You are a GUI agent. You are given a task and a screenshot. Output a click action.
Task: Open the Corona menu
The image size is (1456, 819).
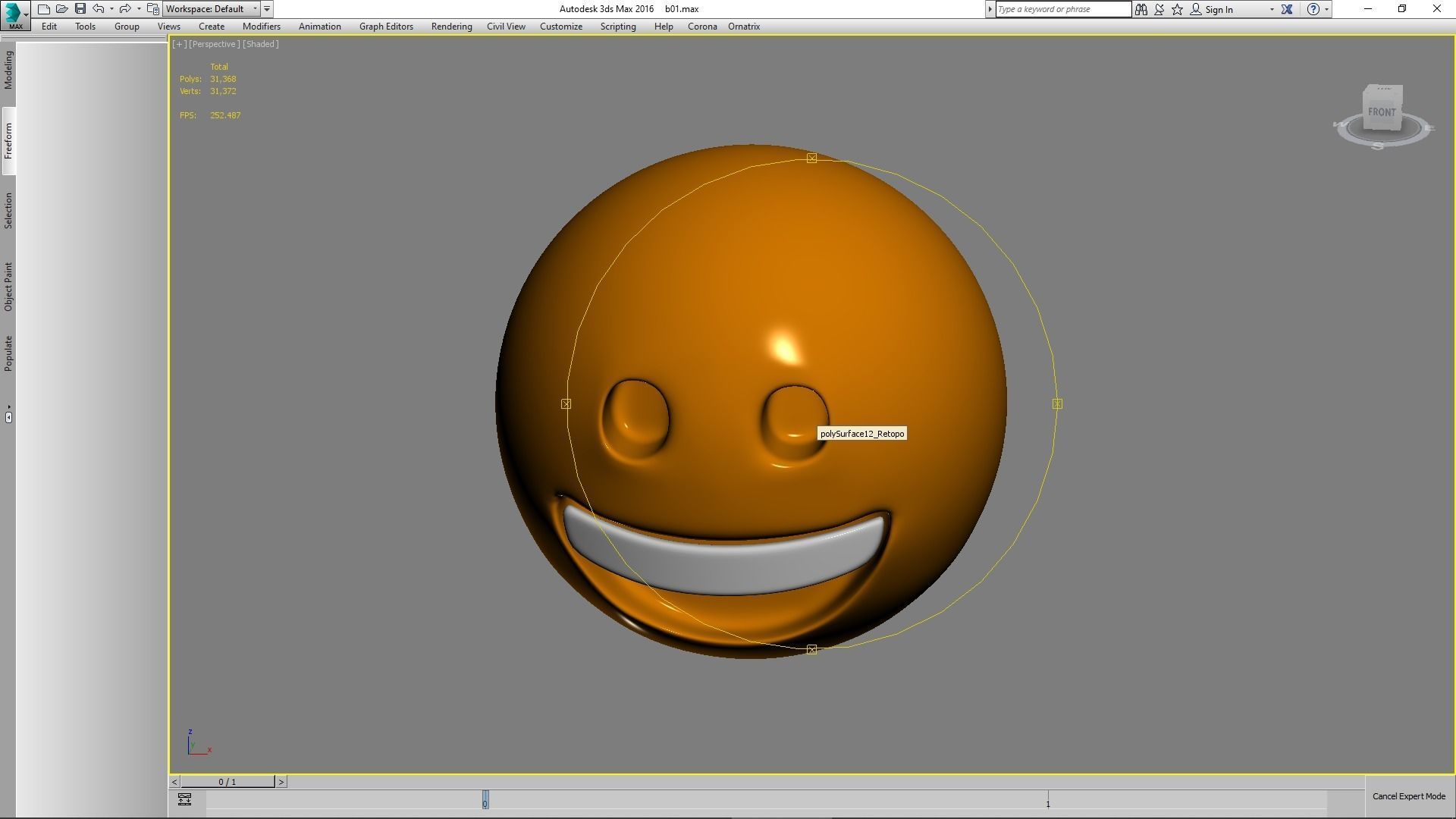click(x=702, y=27)
